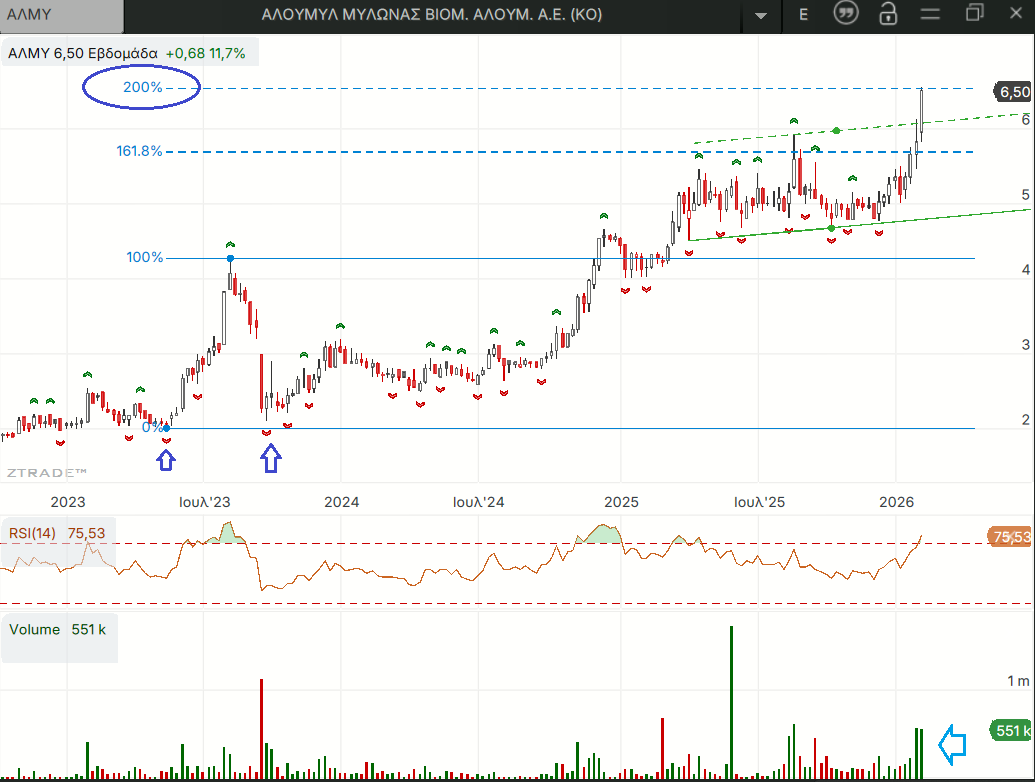Select the blue ellipse around 200%
The image size is (1035, 782).
141,88
